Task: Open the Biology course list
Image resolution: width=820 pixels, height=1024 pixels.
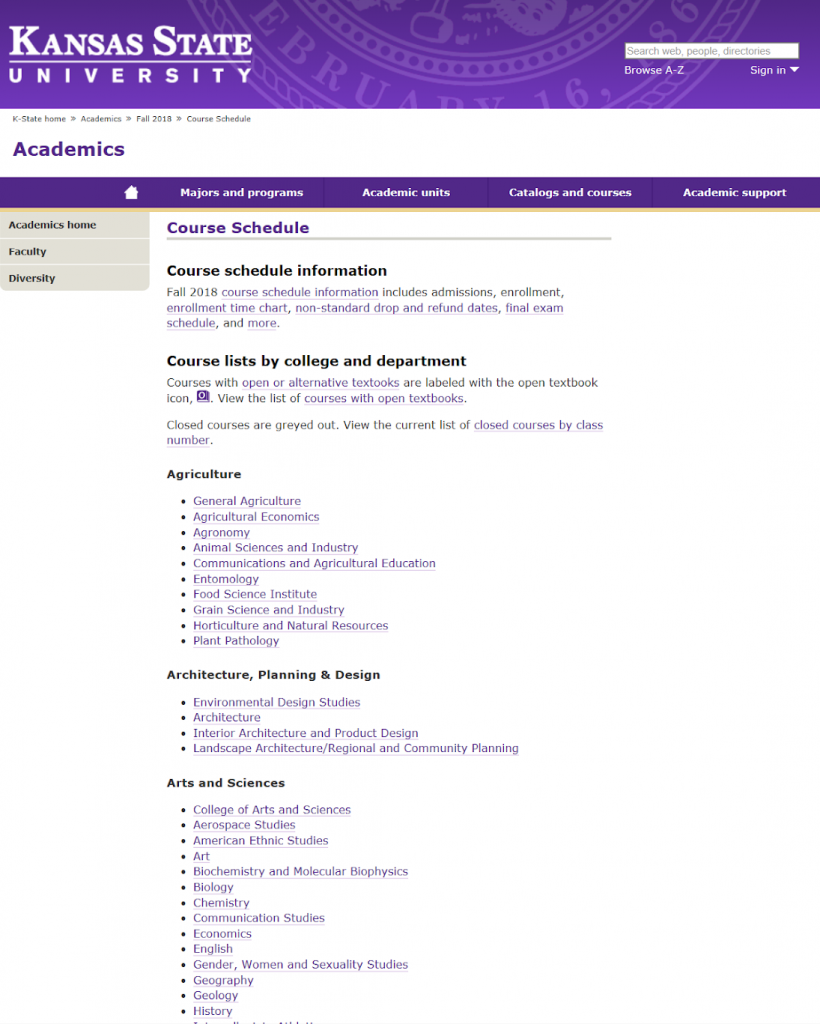Action: click(213, 887)
